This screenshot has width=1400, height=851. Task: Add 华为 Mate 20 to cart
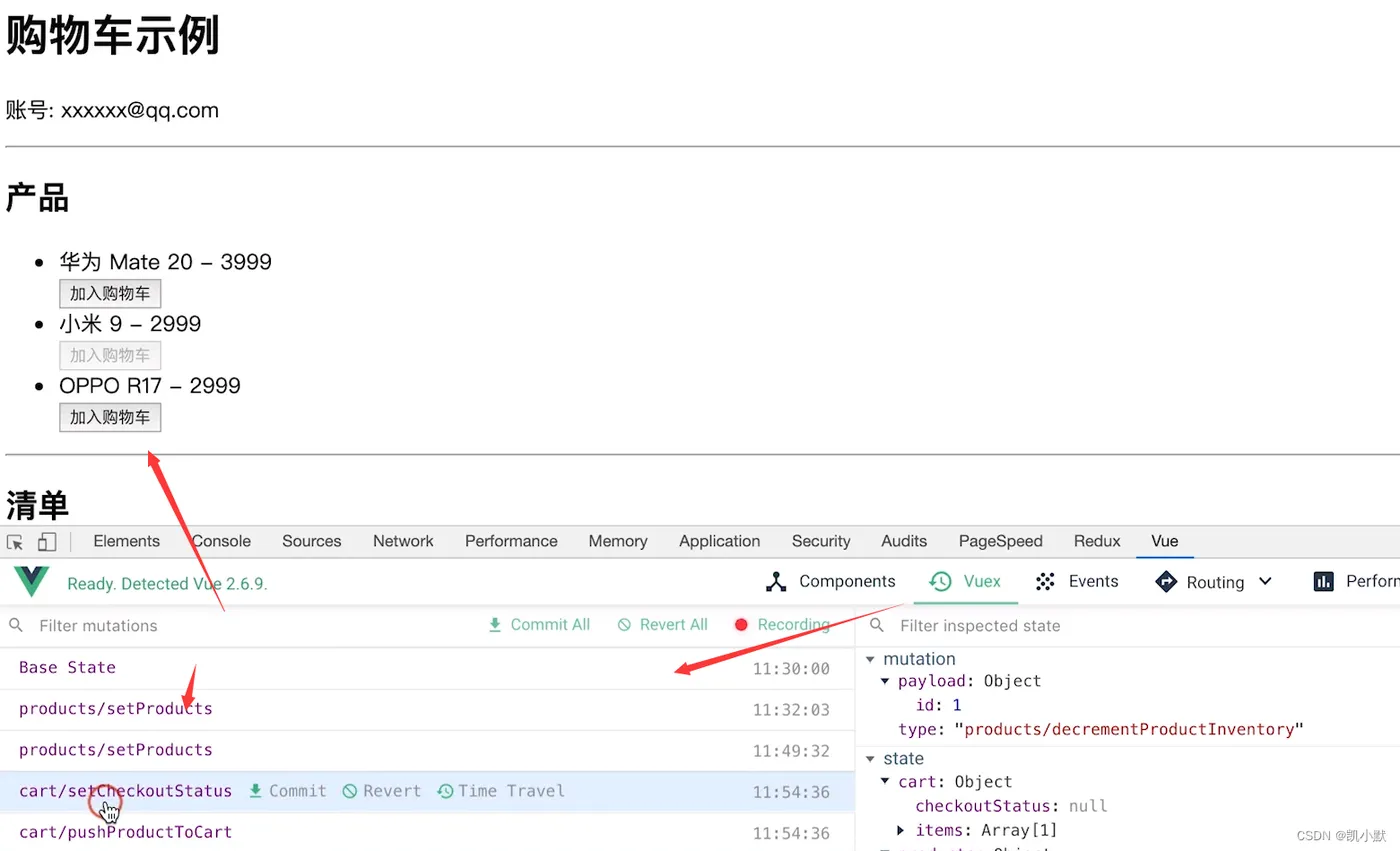click(110, 294)
